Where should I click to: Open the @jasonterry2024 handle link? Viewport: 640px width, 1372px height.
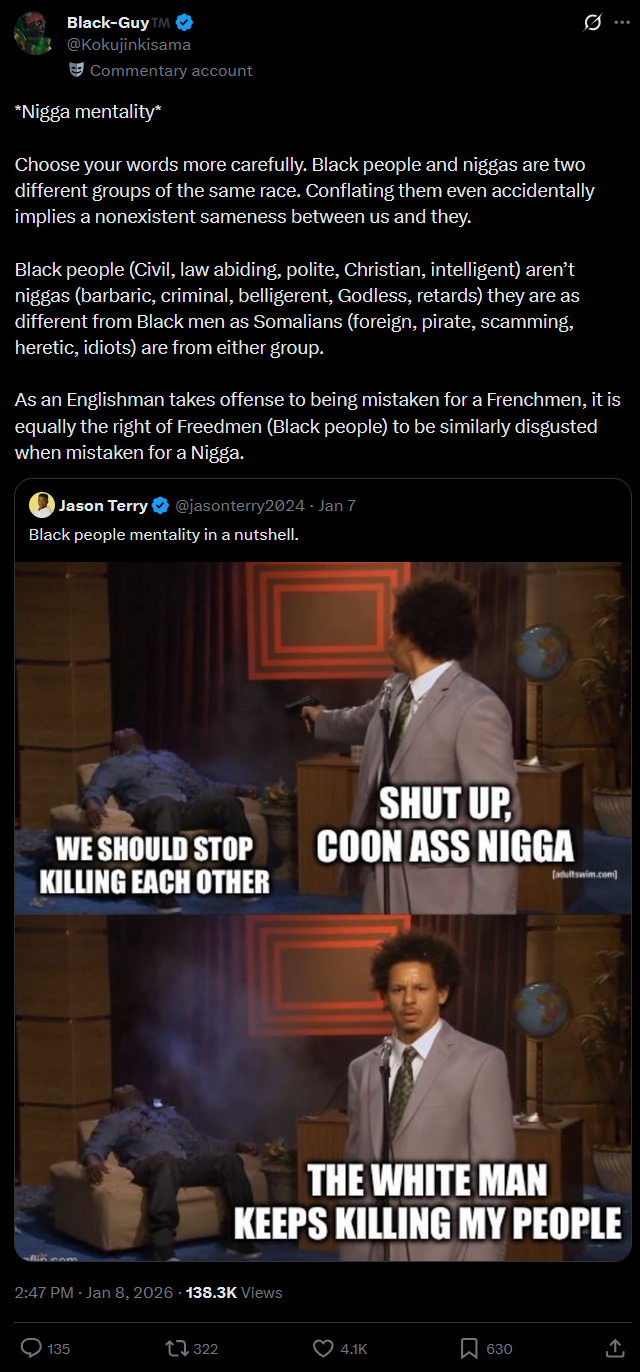coord(240,506)
